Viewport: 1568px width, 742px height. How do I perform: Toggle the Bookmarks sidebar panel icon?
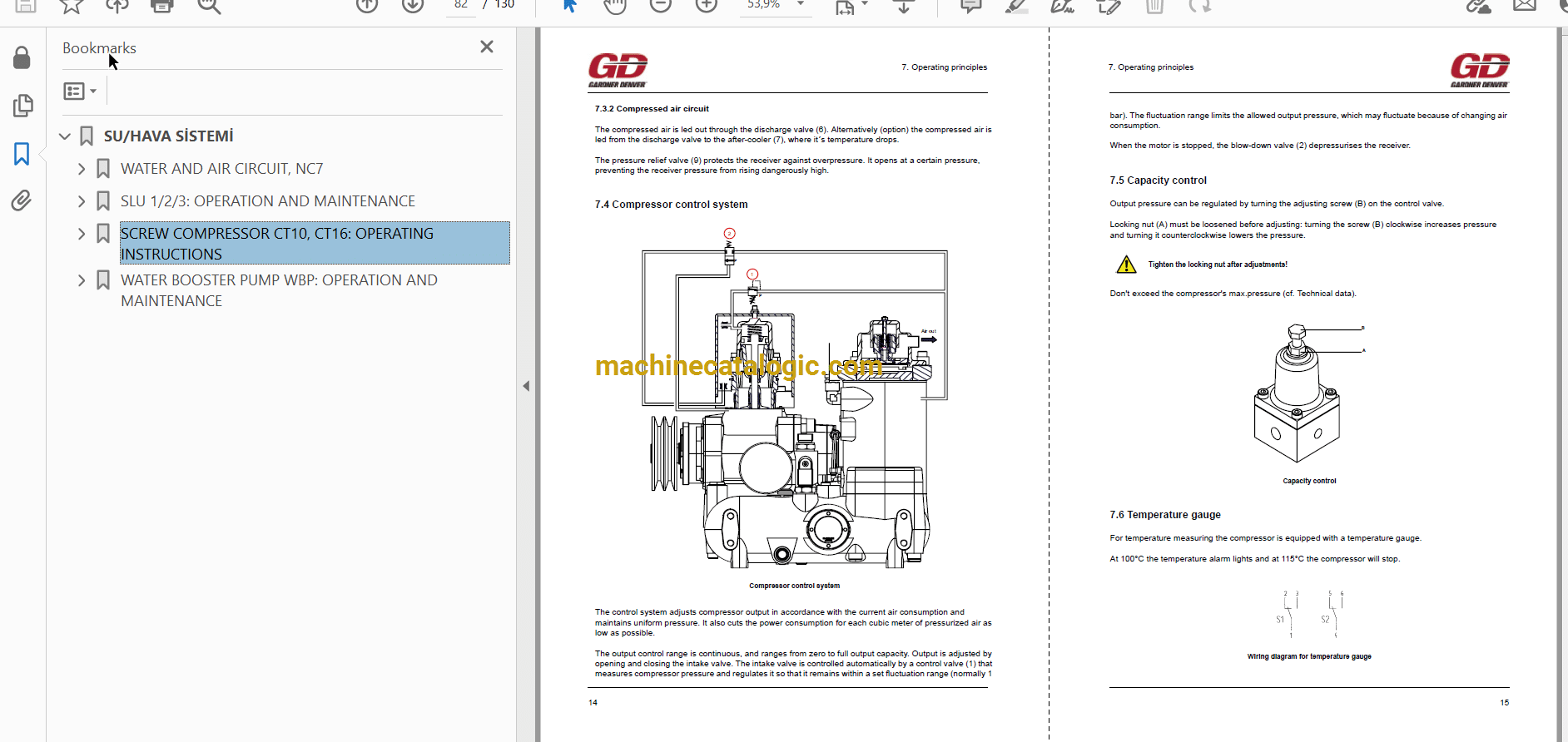pyautogui.click(x=22, y=153)
